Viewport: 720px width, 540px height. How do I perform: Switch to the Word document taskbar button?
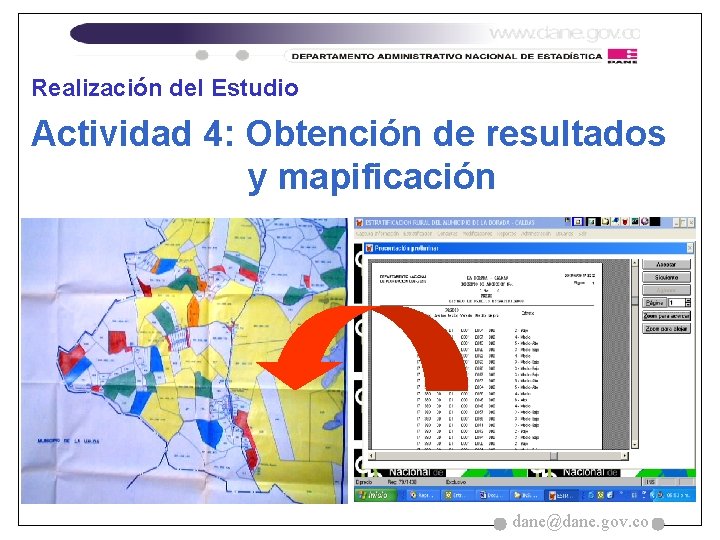tap(491, 495)
